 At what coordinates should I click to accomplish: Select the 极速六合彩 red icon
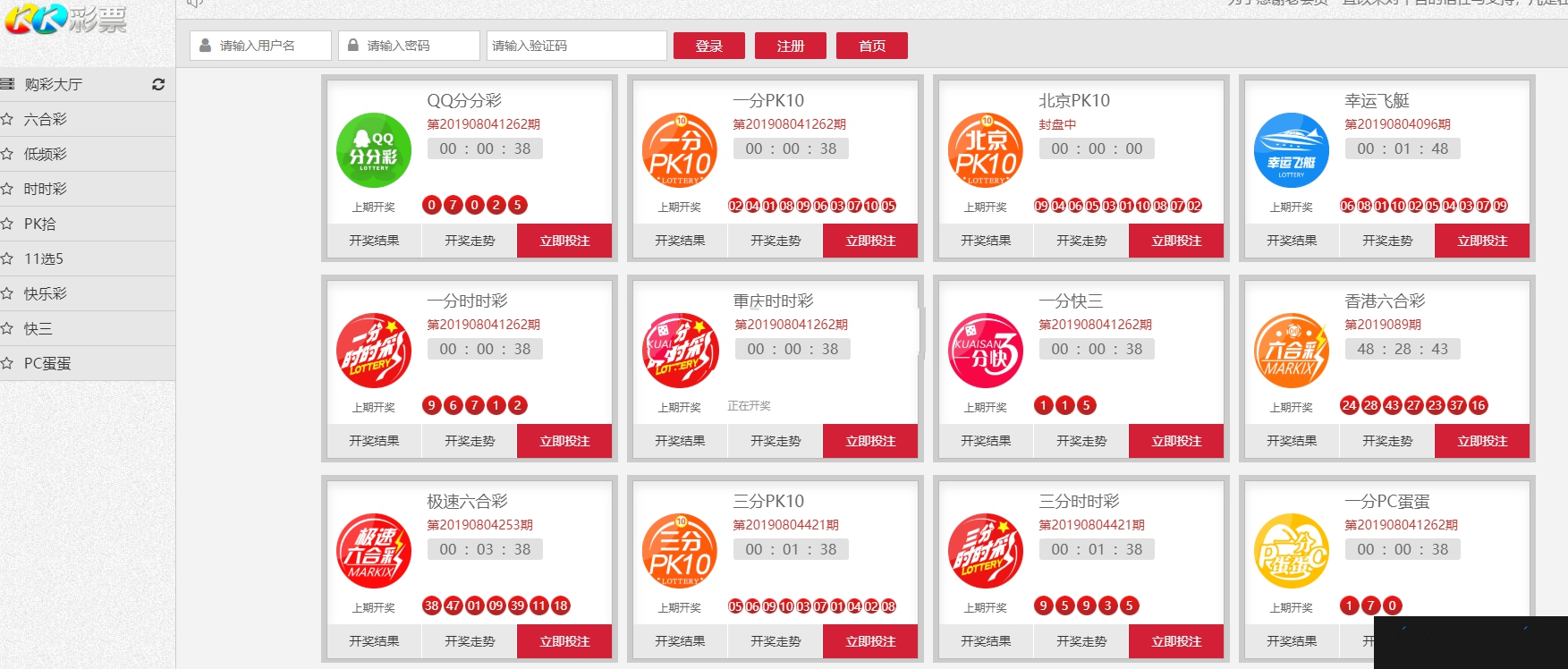[373, 551]
